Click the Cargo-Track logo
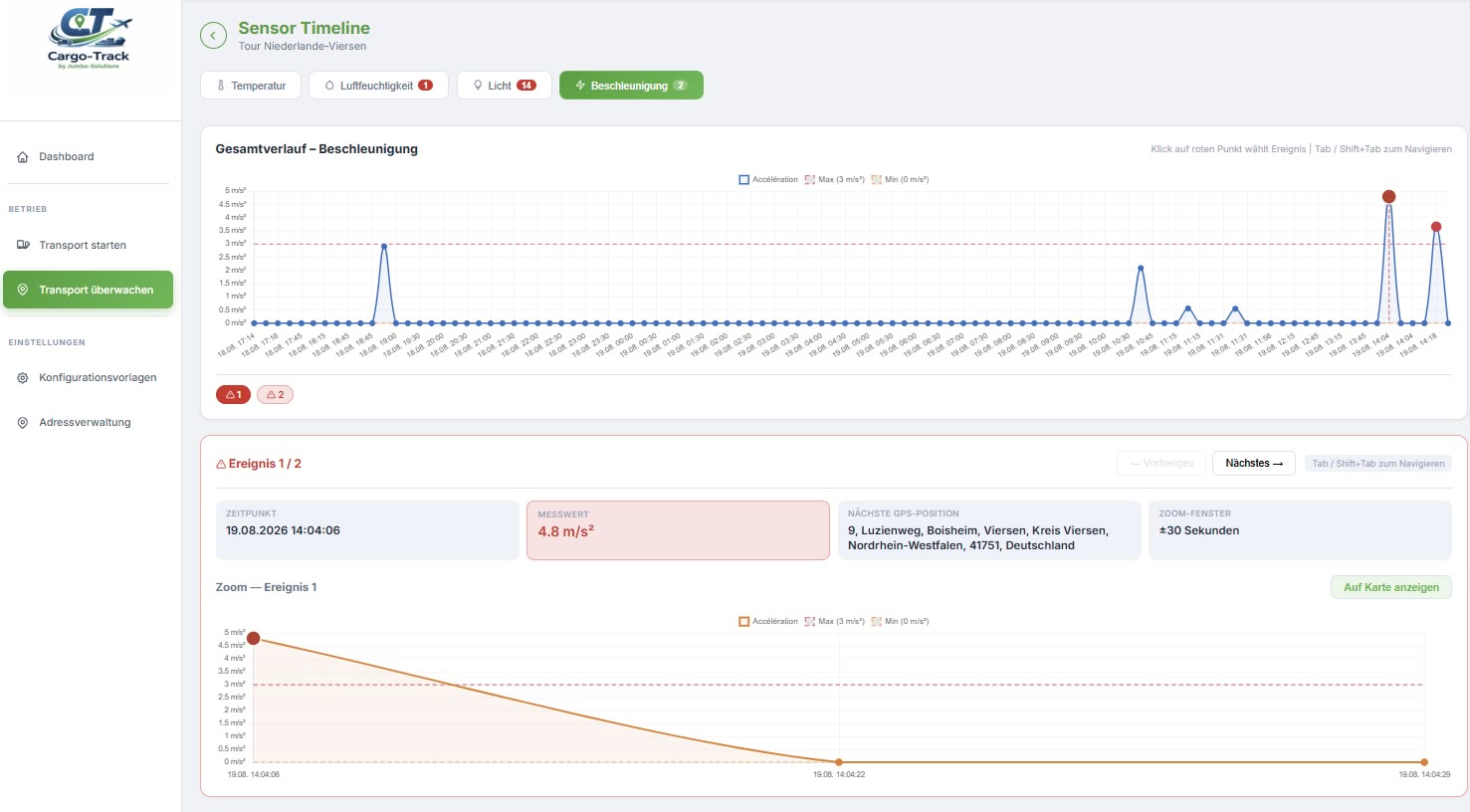Screen dimensions: 1470x812 pyautogui.click(x=89, y=40)
